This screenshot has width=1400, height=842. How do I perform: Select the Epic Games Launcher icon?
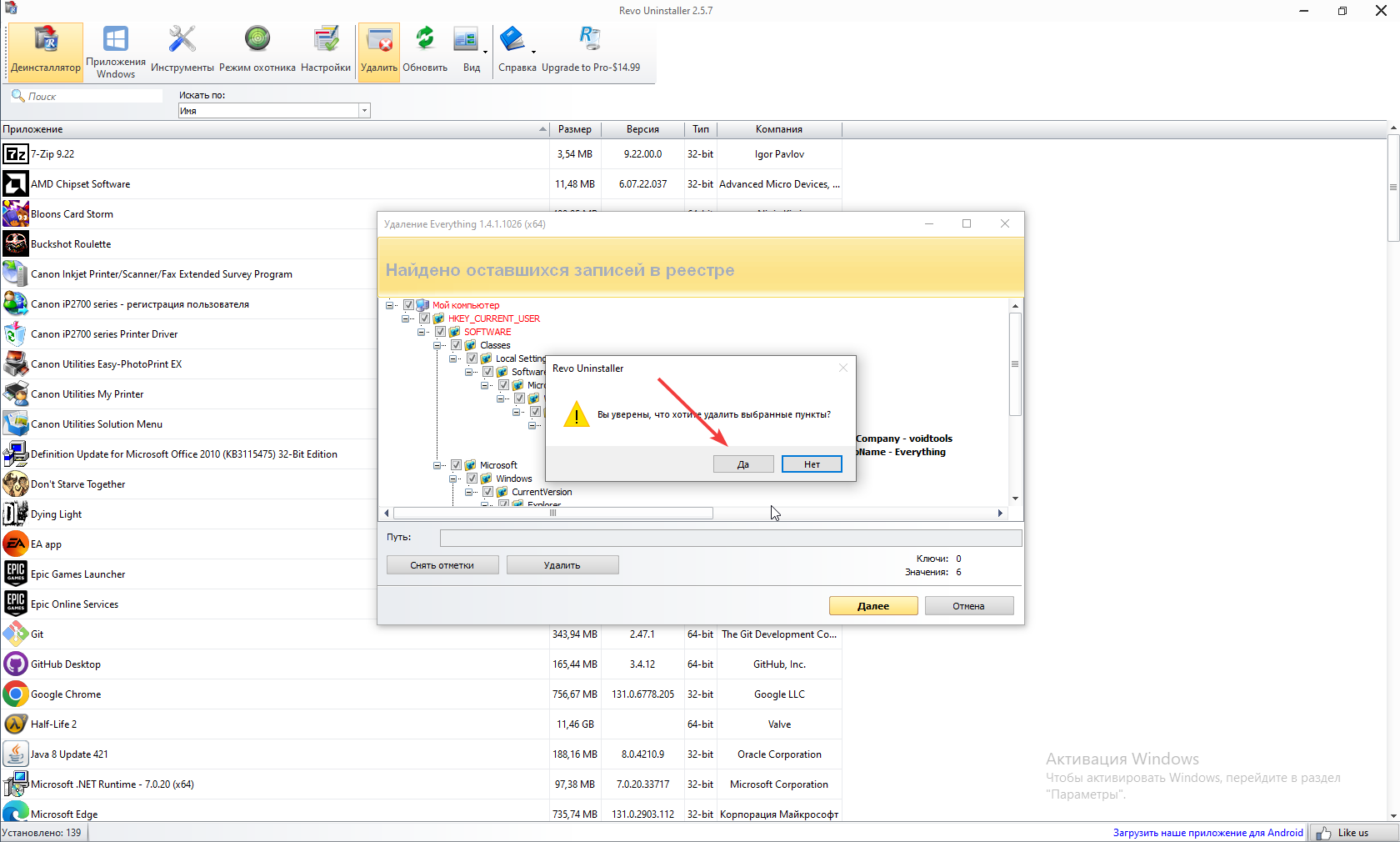click(16, 574)
